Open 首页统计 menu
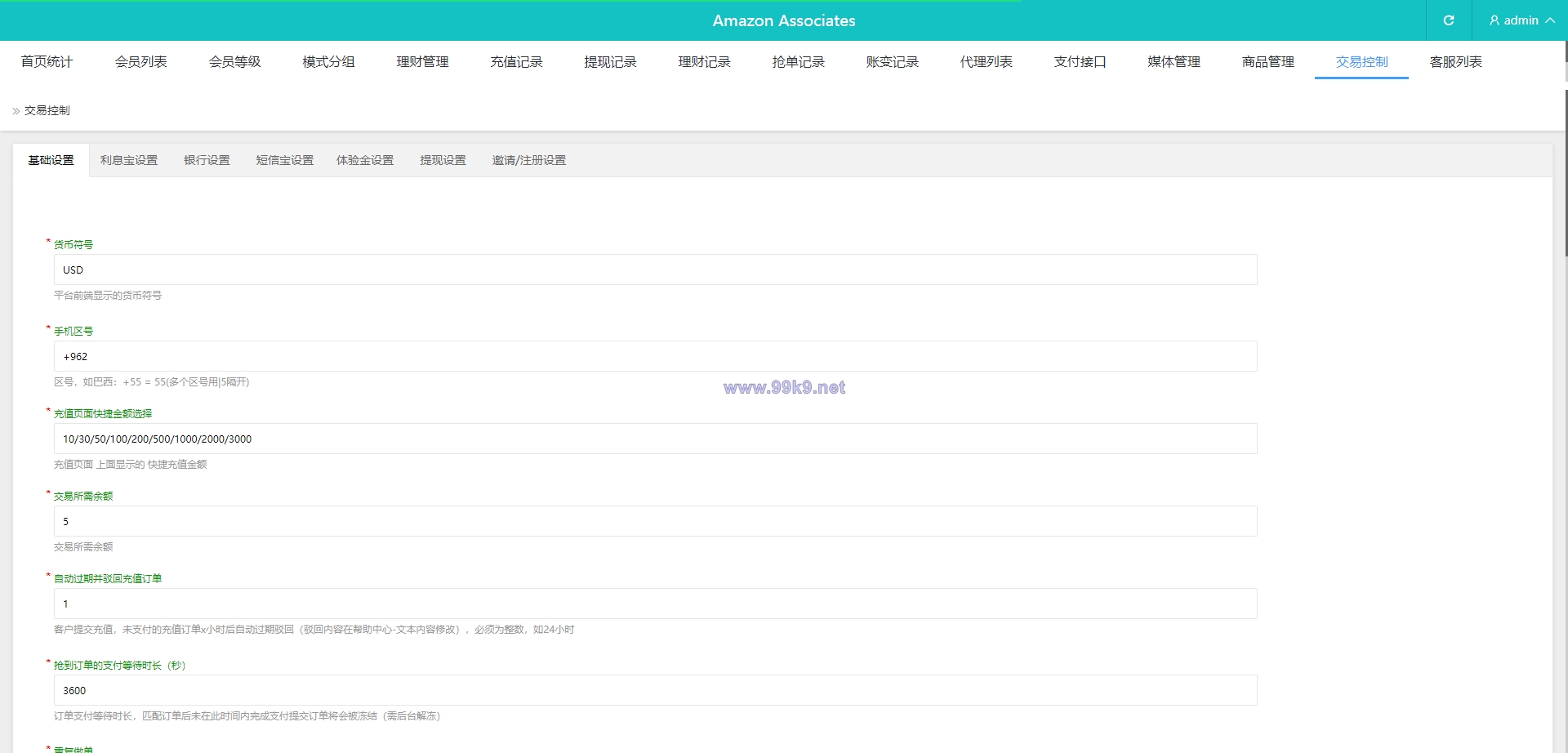The height and width of the screenshot is (753, 1568). point(47,61)
